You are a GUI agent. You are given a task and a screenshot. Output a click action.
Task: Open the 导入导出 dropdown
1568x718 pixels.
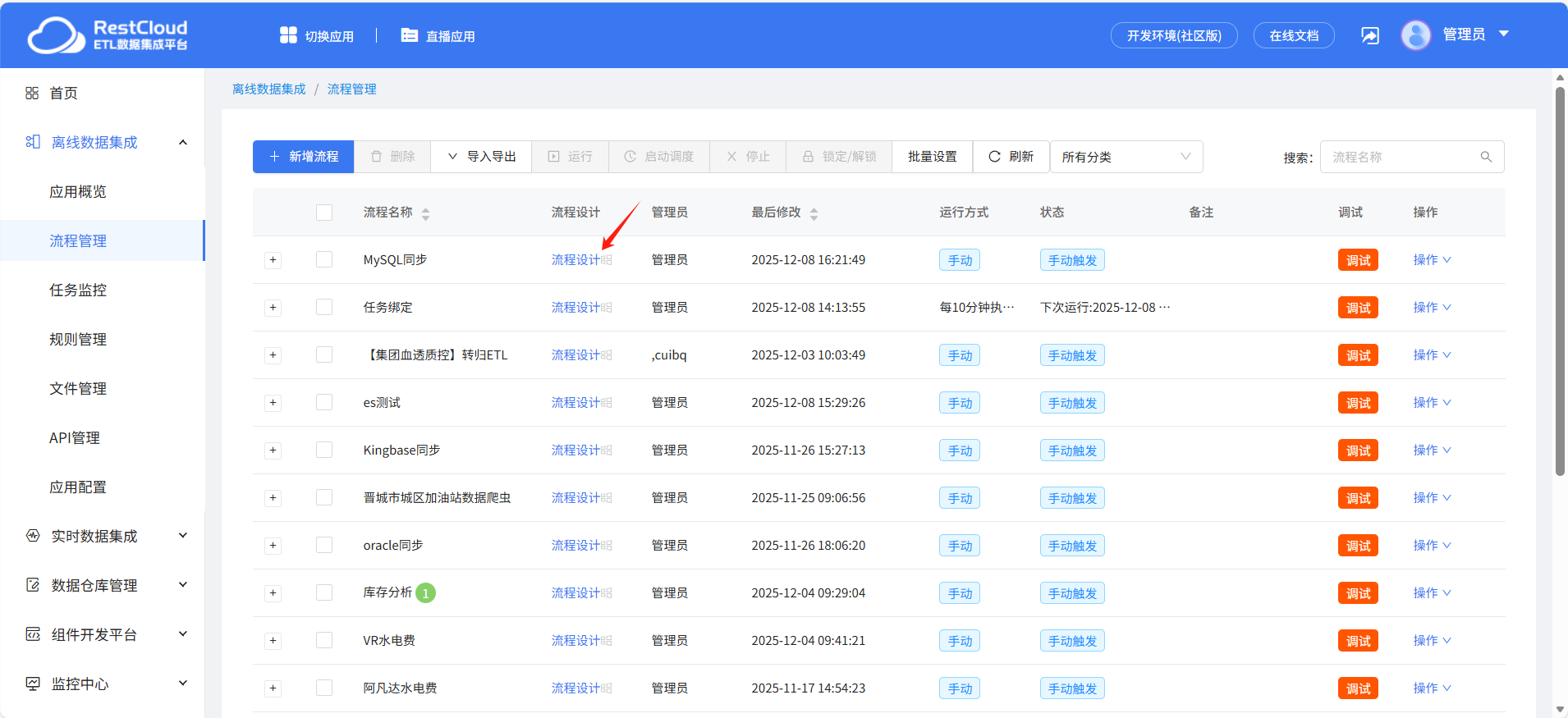[x=481, y=157]
